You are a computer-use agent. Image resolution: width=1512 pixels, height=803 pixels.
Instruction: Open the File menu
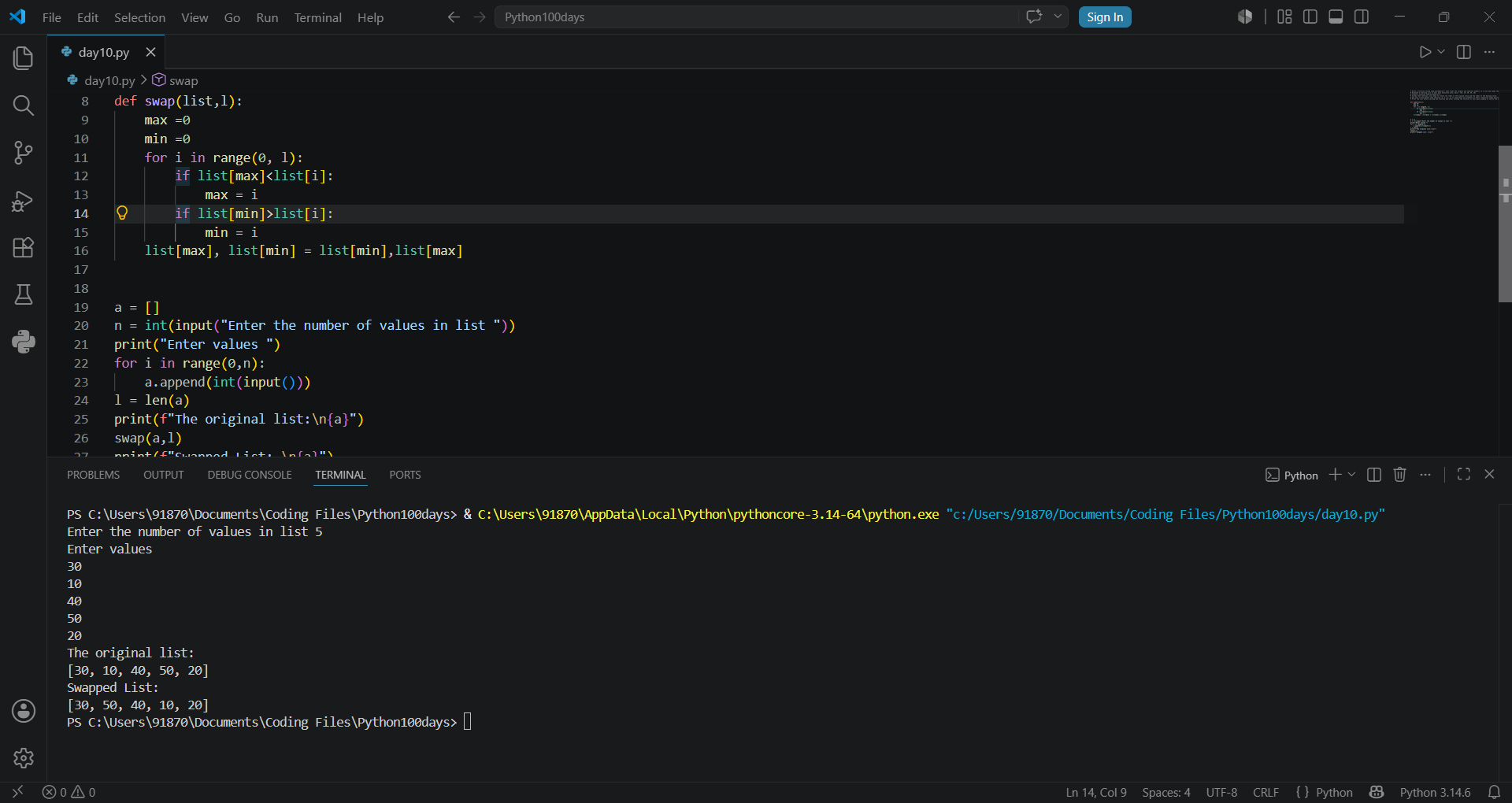pos(51,17)
